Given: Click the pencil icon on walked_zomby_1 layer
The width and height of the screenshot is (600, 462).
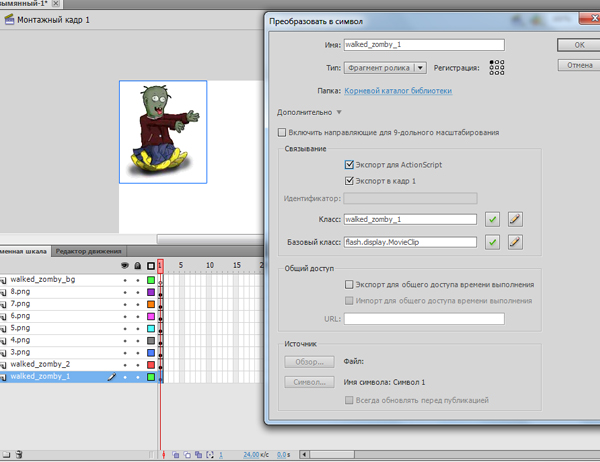Looking at the screenshot, I should 111,377.
